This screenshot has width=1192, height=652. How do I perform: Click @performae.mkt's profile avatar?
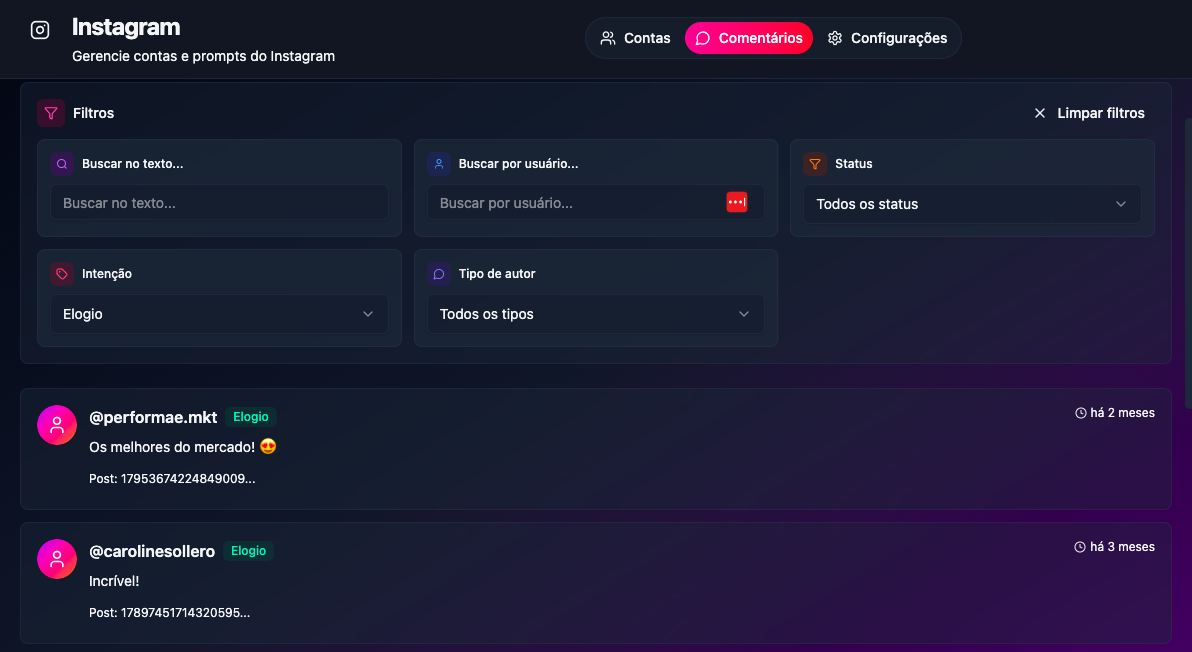point(57,424)
